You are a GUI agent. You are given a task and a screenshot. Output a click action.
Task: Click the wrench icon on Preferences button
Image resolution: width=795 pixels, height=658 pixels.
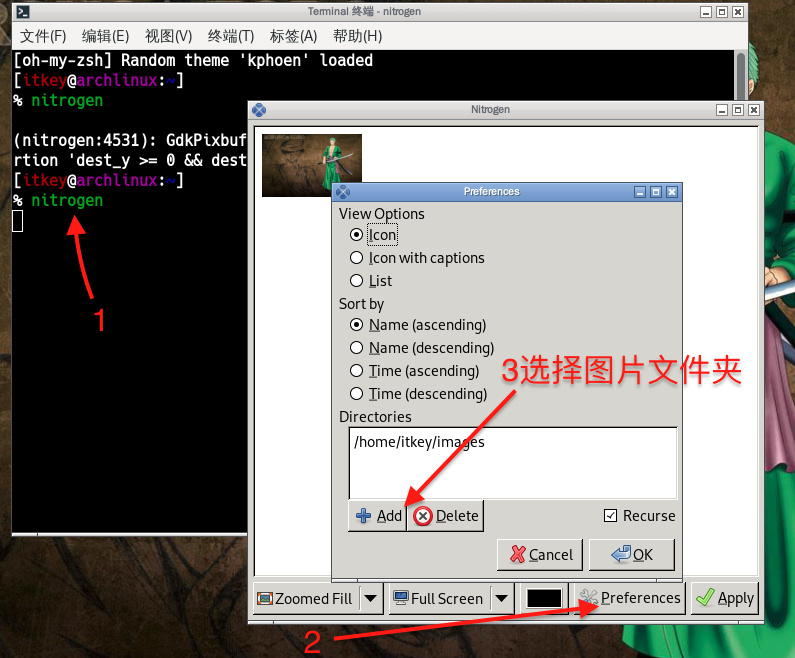tap(589, 598)
